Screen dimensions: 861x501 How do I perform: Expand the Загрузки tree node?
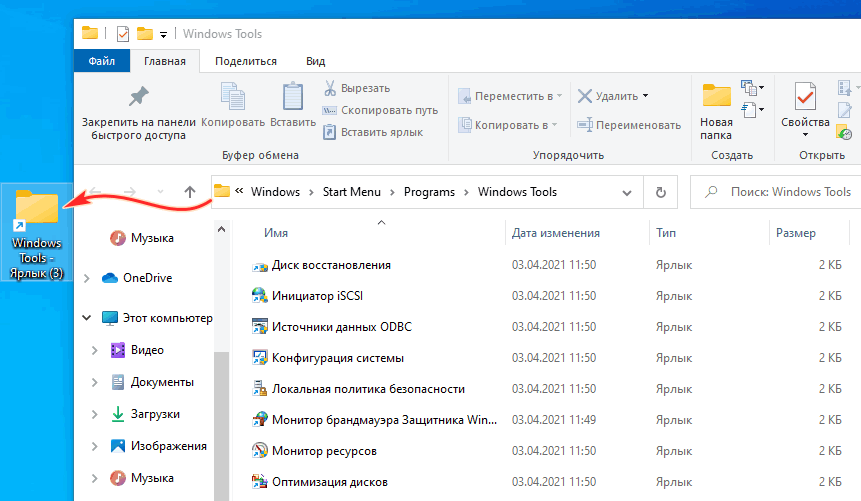94,414
